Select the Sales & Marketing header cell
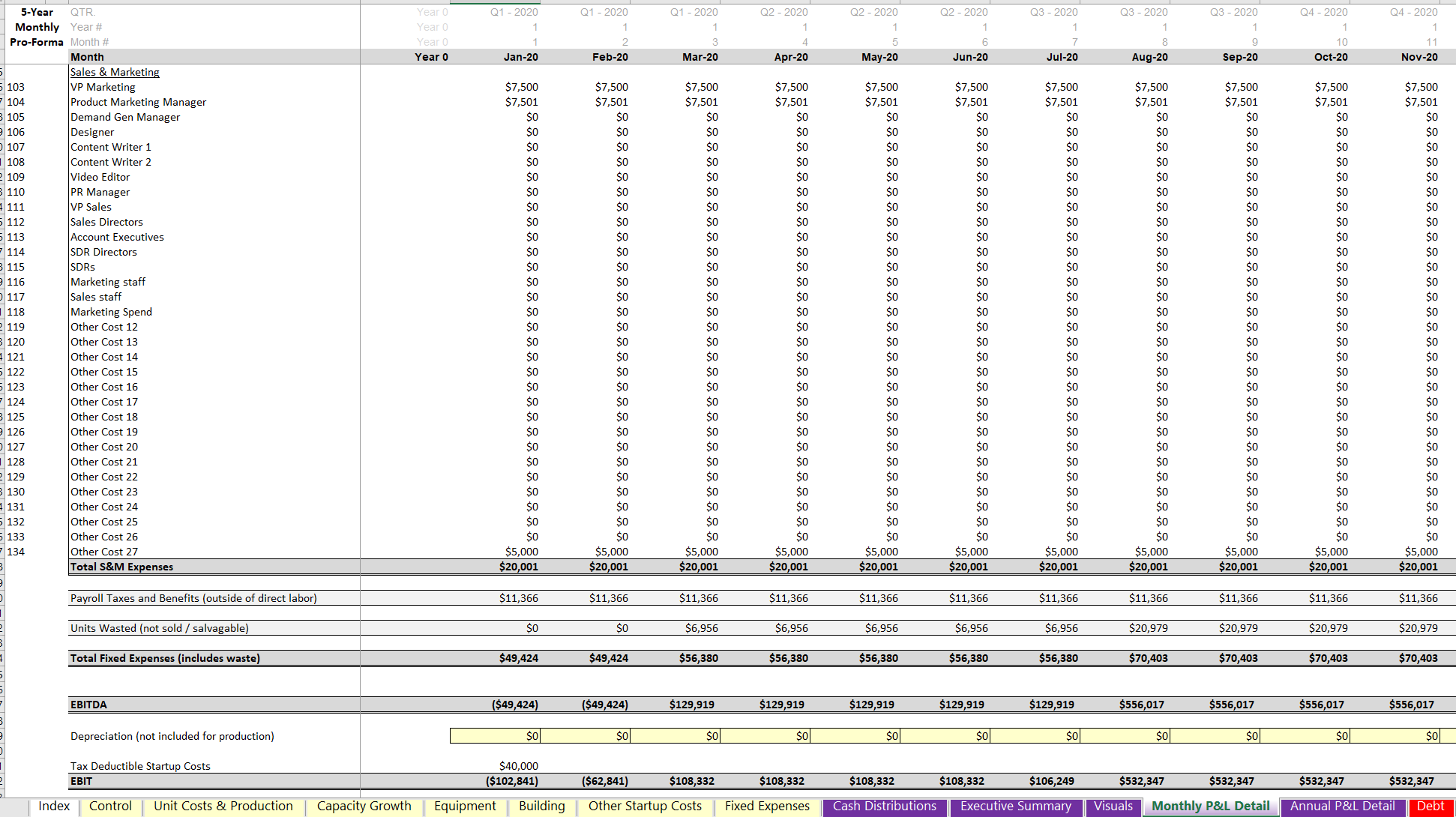Screen dimensions: 1456x817 pos(115,72)
